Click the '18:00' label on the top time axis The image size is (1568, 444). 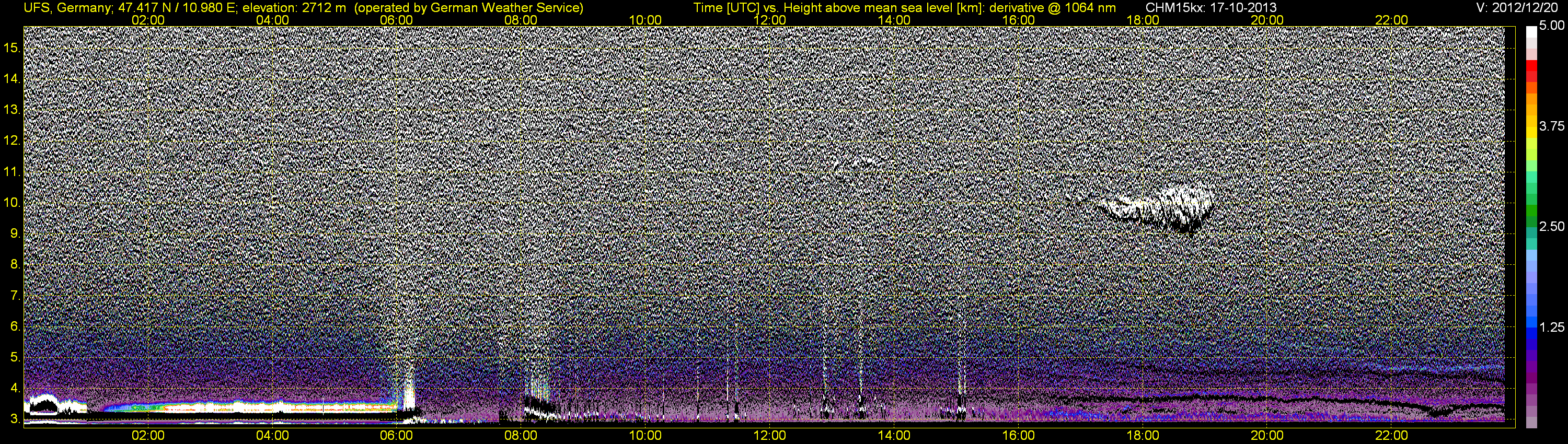click(1143, 20)
